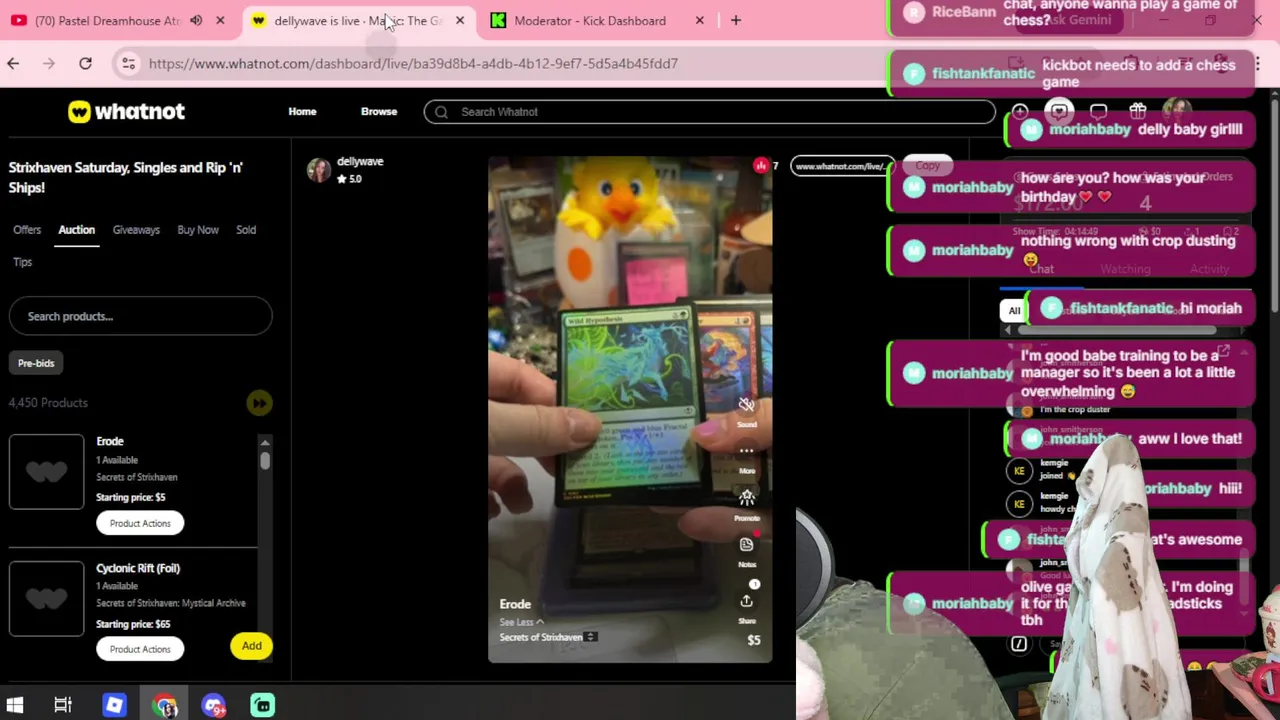Close the Moderator Kick Dashboard tab
Image resolution: width=1280 pixels, height=720 pixels.
700,20
